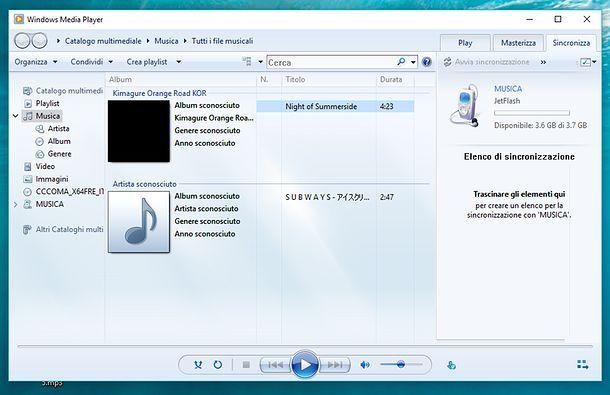
Task: Skip to the previous track
Action: (275, 365)
